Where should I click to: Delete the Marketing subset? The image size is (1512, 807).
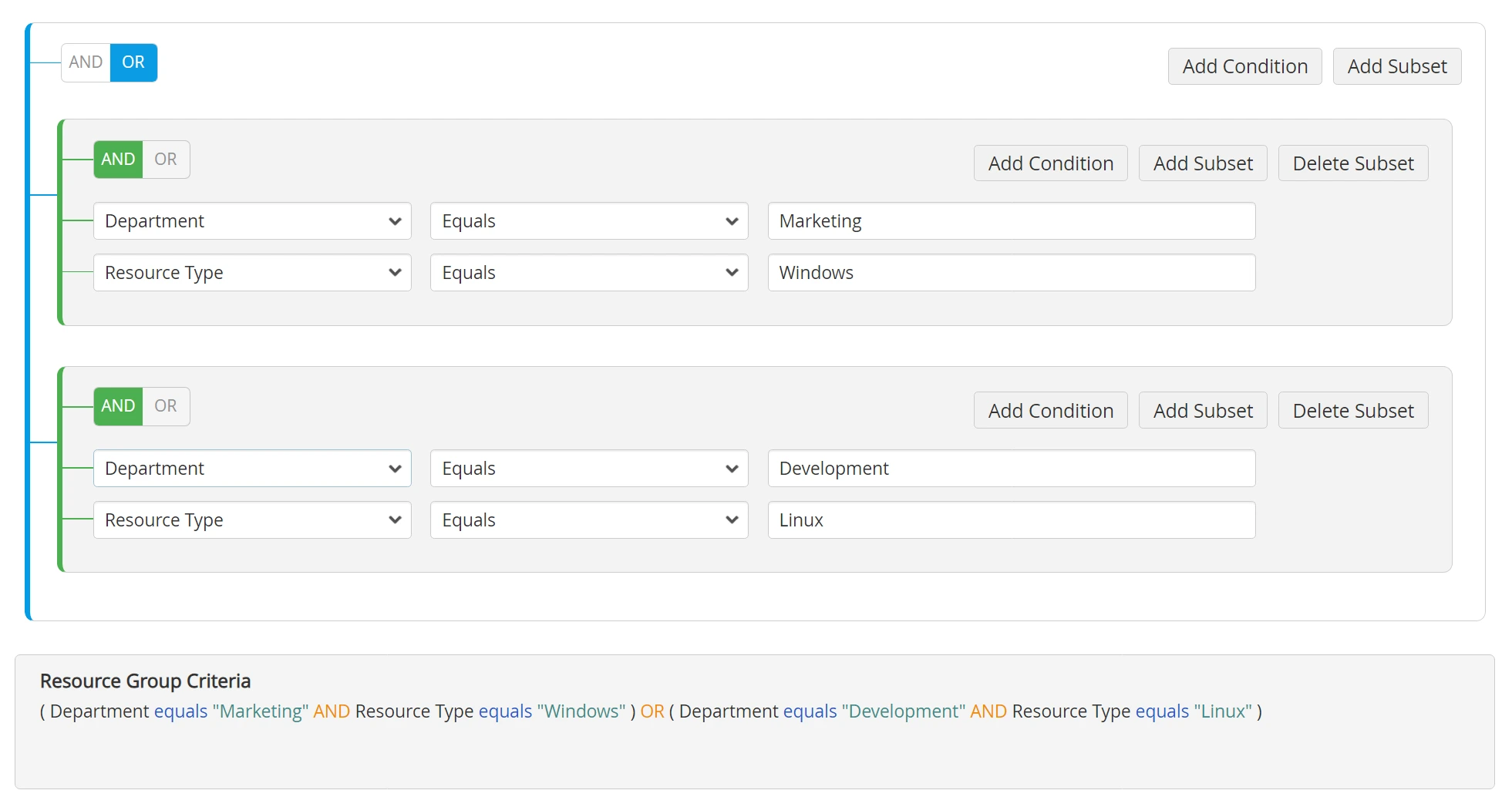click(x=1352, y=163)
